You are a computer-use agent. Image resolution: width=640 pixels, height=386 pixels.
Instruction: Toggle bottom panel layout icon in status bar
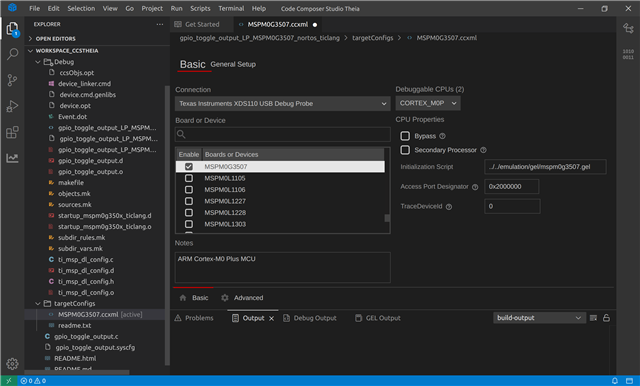click(629, 381)
